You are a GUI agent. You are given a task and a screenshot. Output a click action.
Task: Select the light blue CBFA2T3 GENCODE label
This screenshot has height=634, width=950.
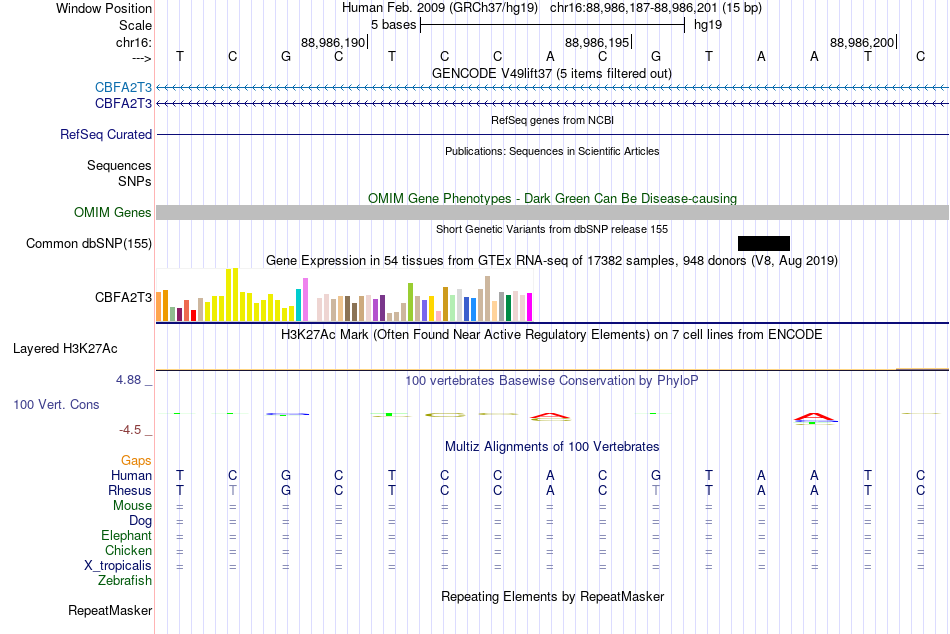[x=123, y=87]
